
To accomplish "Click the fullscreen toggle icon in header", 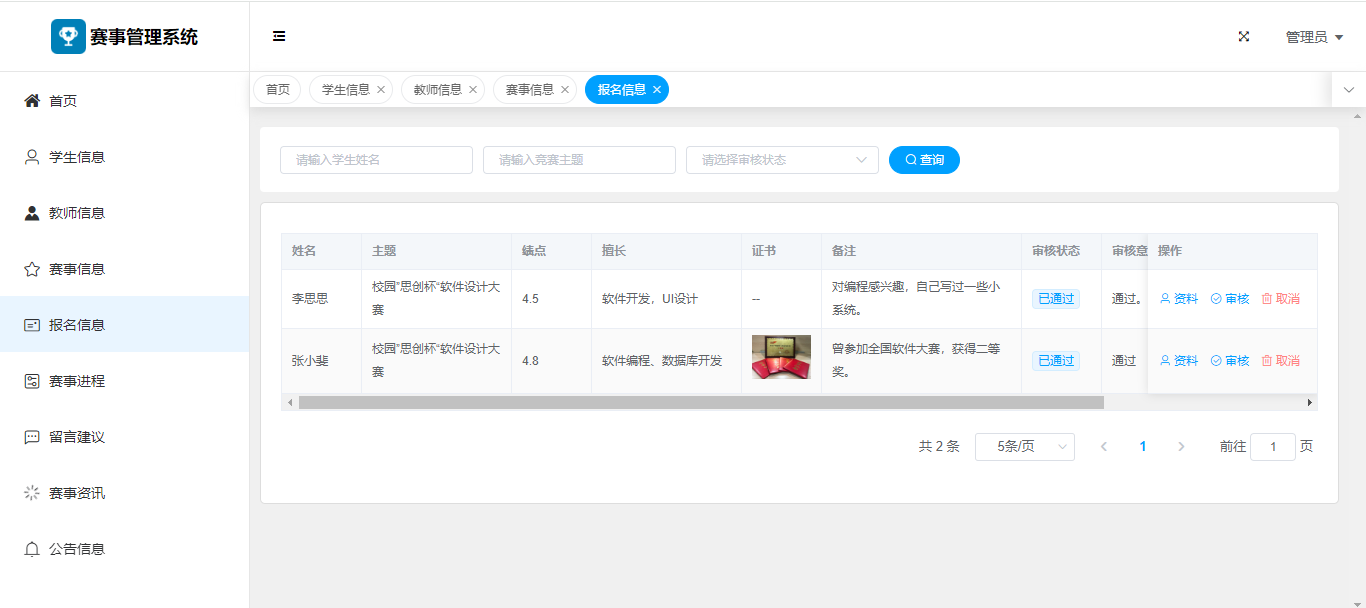I will coord(1244,36).
